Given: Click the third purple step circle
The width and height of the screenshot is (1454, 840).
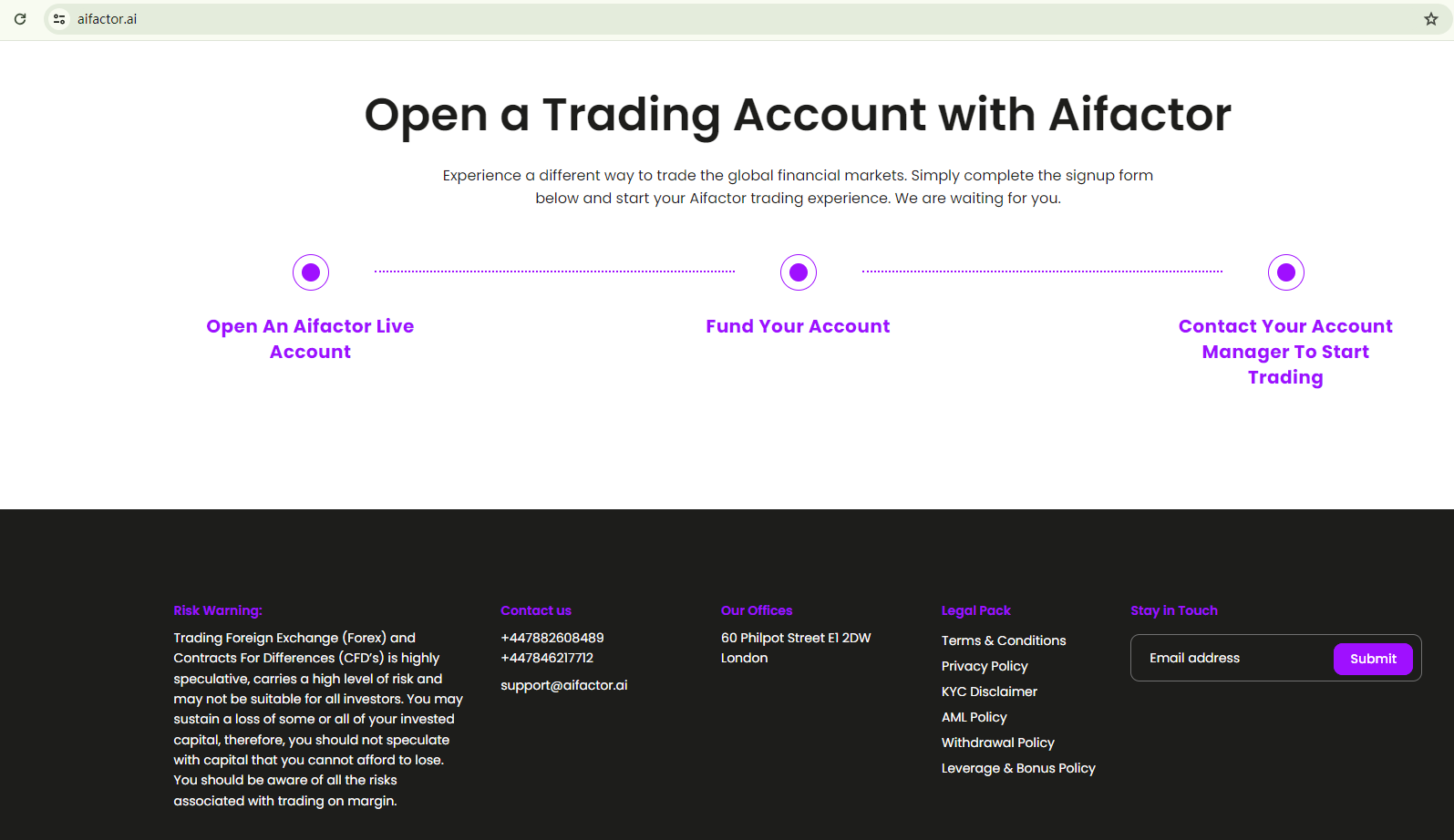Looking at the screenshot, I should (1286, 272).
